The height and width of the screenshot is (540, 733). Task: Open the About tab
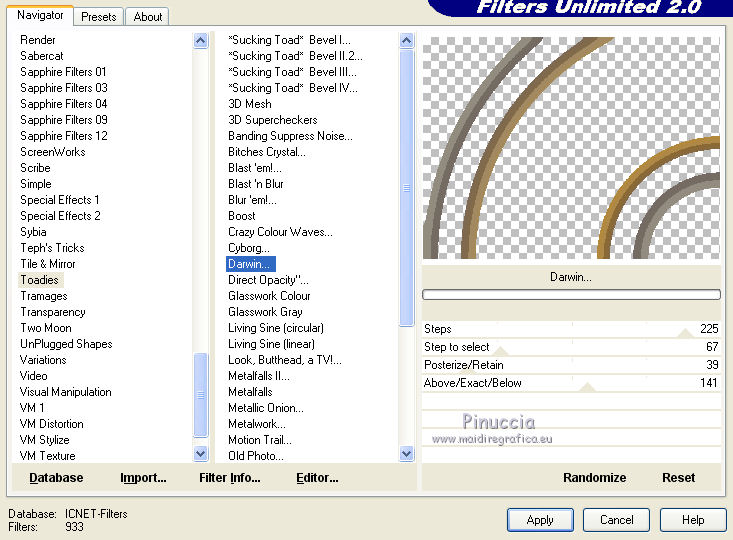tap(148, 17)
